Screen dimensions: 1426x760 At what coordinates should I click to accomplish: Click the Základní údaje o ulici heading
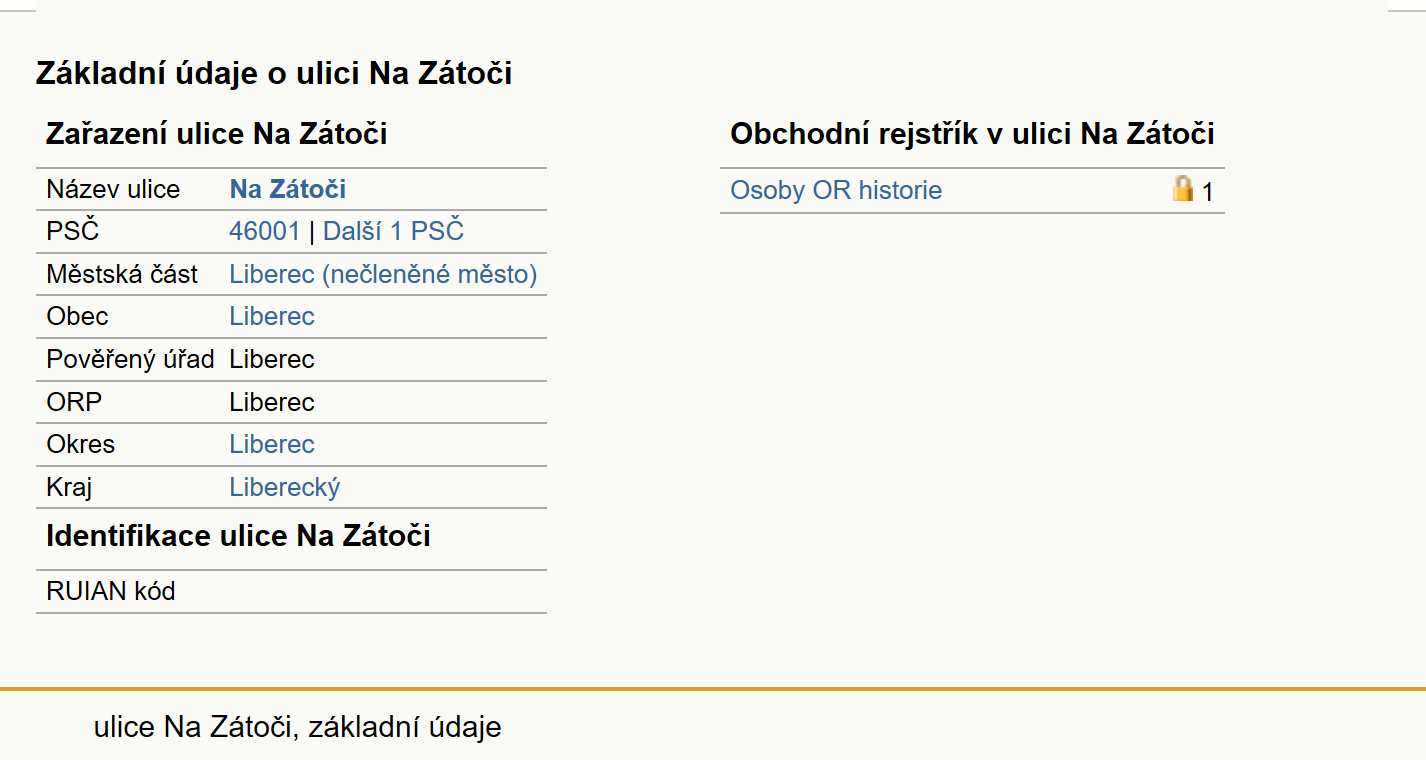[x=274, y=73]
